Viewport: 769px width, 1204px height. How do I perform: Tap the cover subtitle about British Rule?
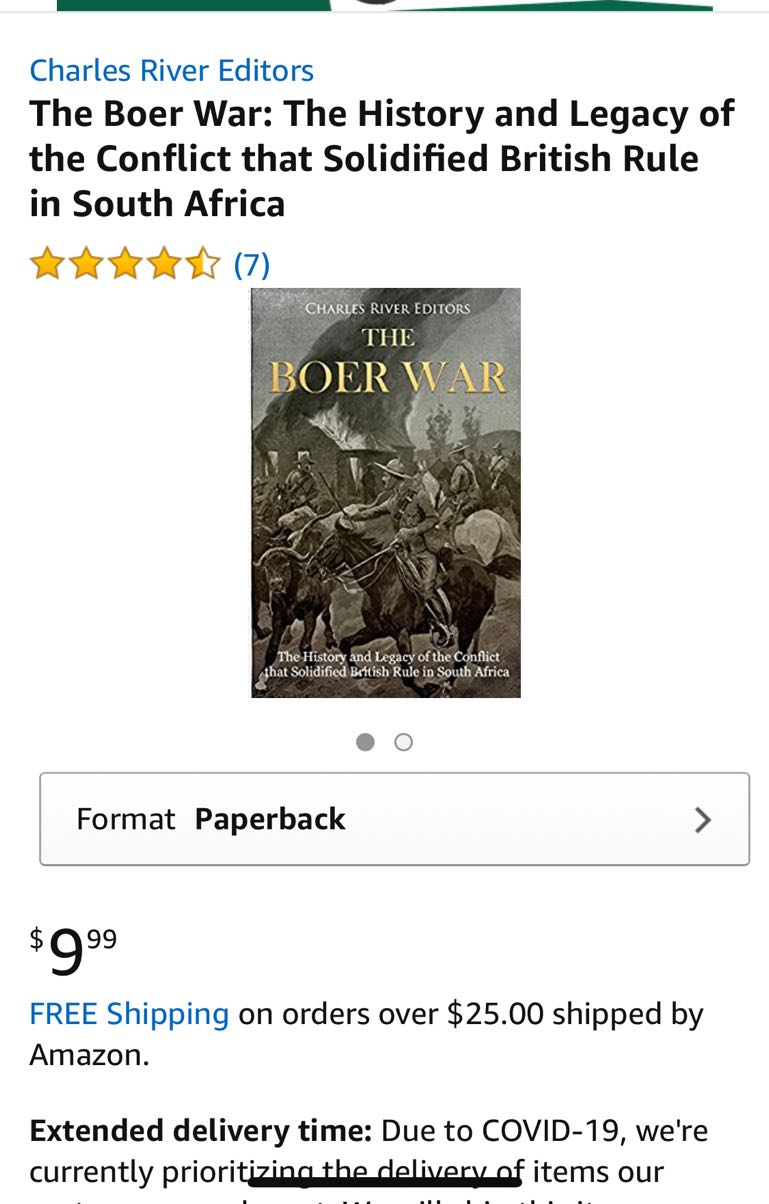coord(387,664)
